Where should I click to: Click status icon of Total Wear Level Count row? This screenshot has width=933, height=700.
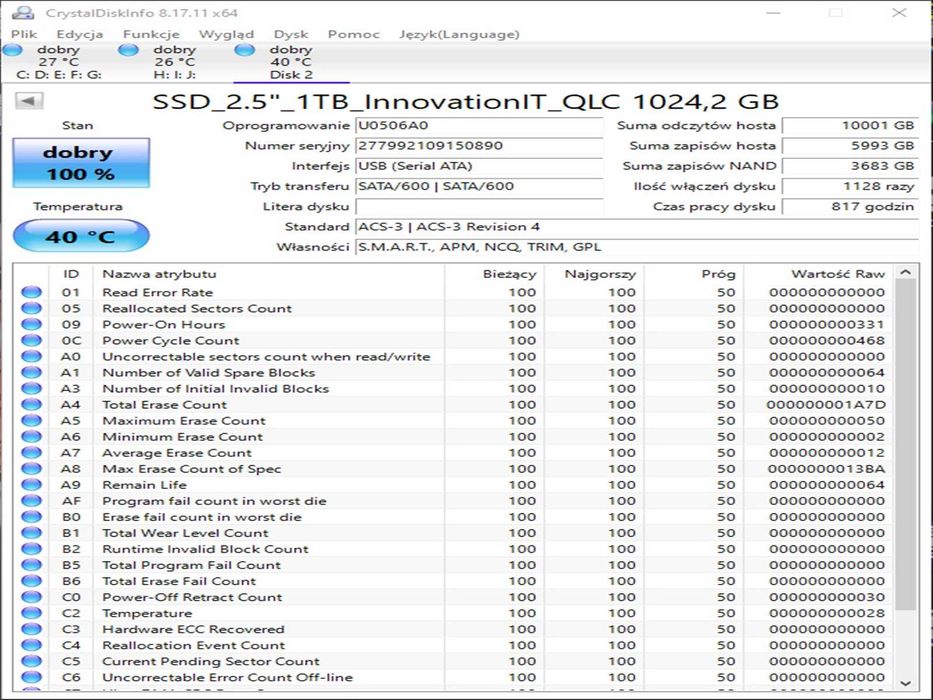point(32,533)
